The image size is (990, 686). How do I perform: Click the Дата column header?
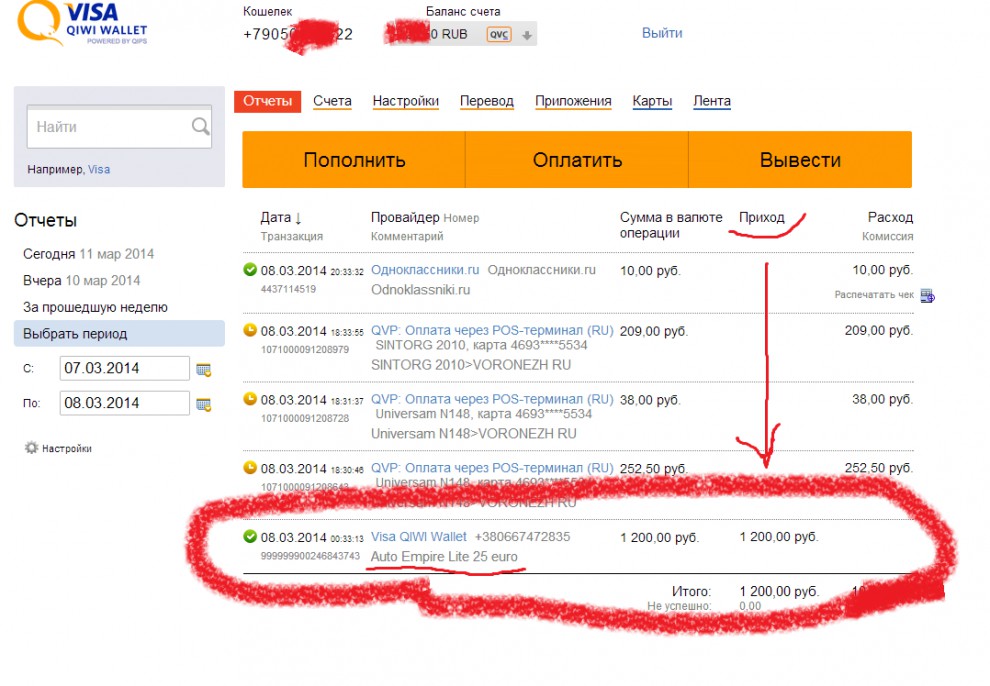[x=275, y=218]
